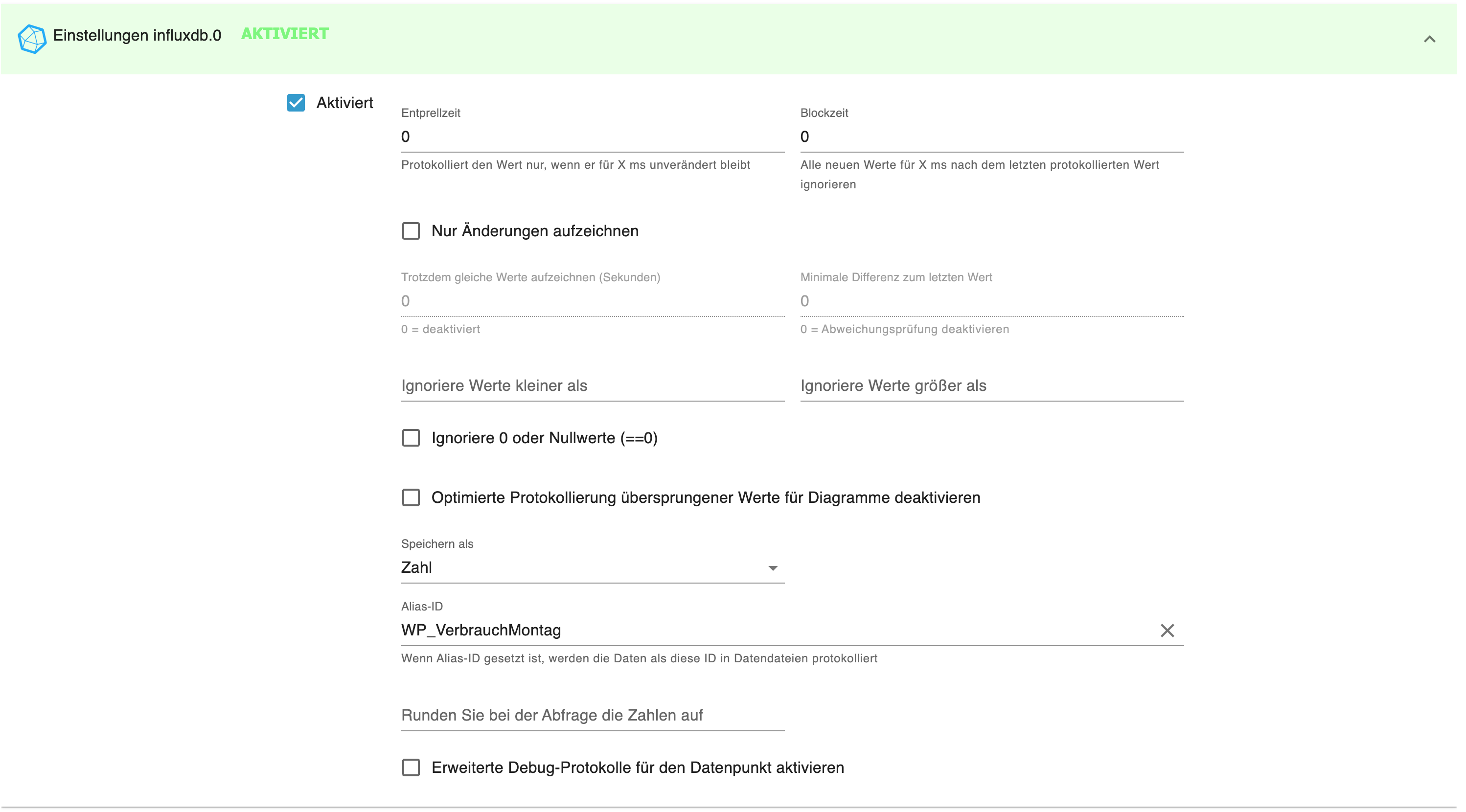Check Ignoriere 0 oder Nullwerte option
The height and width of the screenshot is (812, 1466).
(411, 438)
